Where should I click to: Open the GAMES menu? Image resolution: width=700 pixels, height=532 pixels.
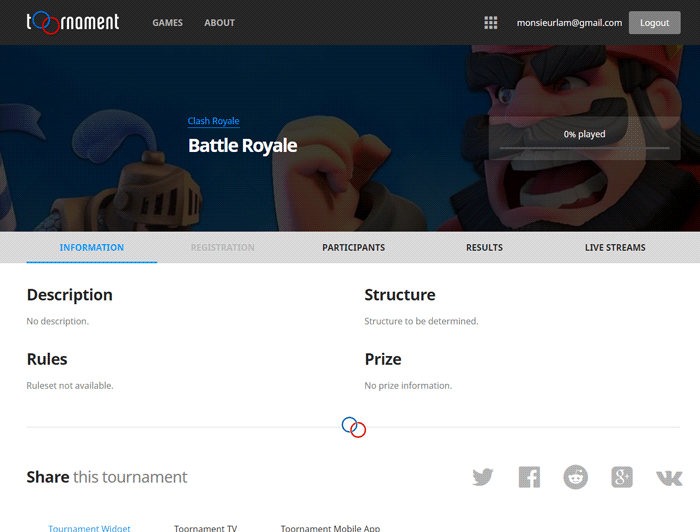coord(167,23)
